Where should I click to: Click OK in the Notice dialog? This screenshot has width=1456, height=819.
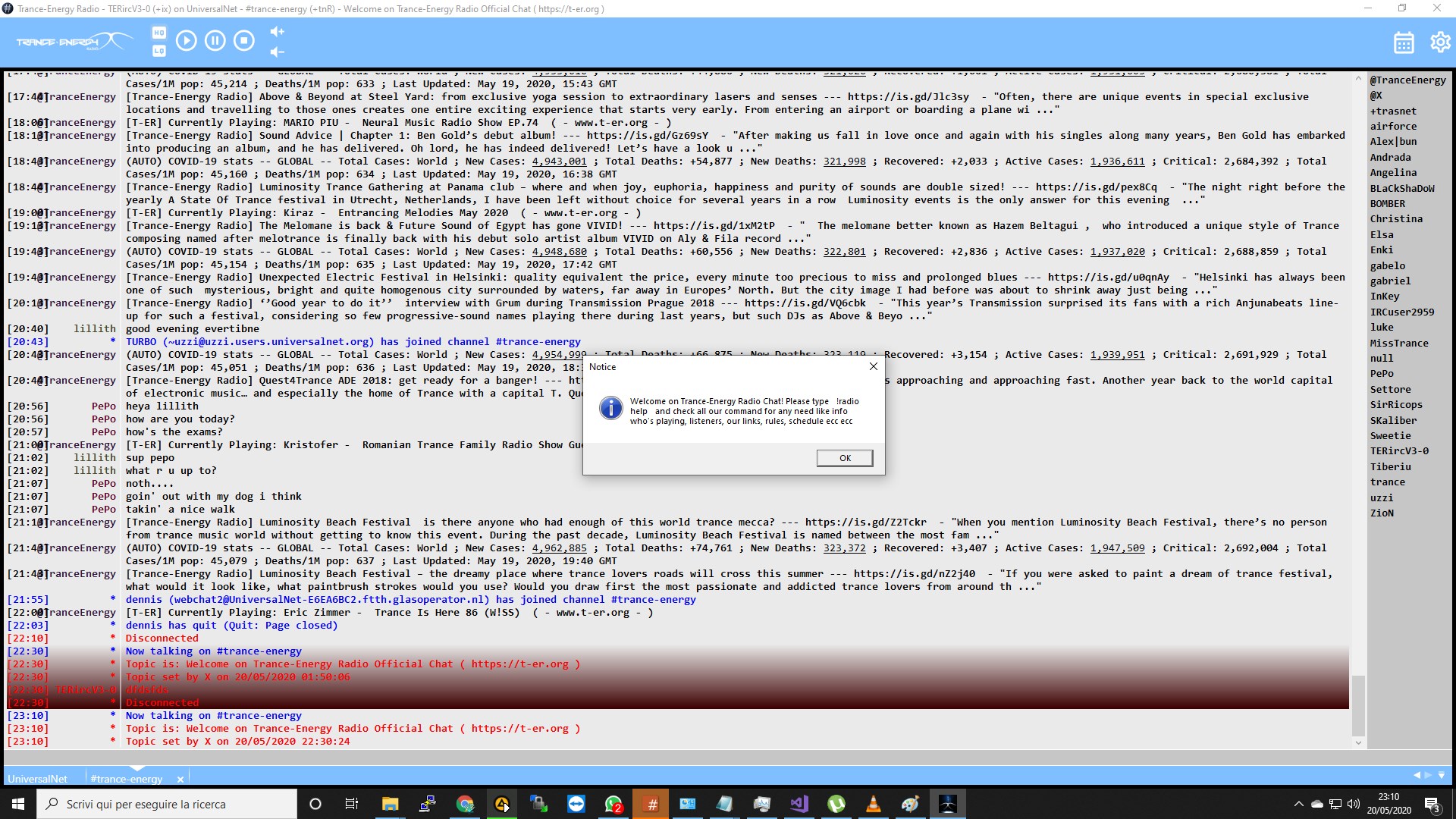(844, 458)
